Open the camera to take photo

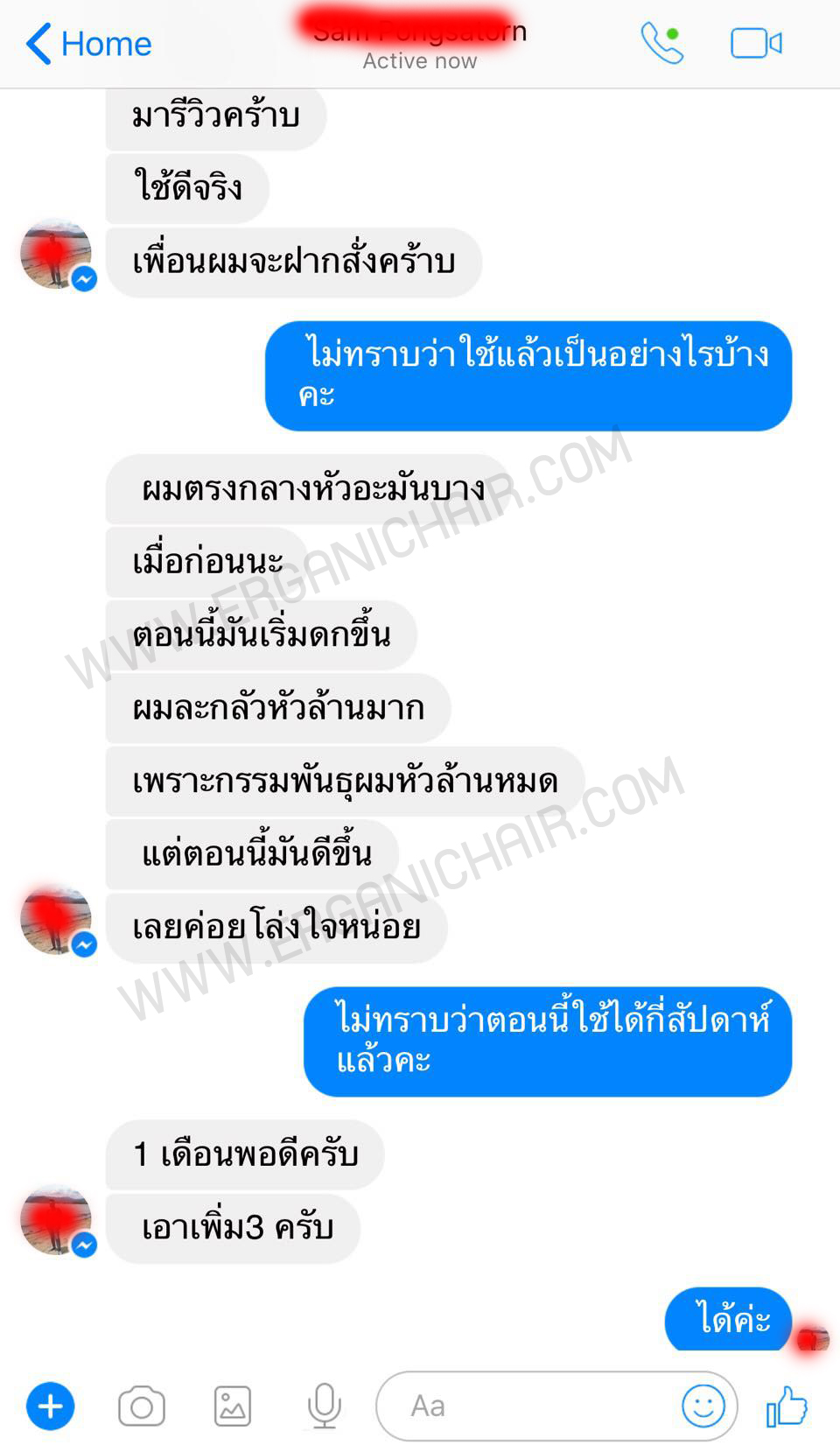tap(142, 1406)
